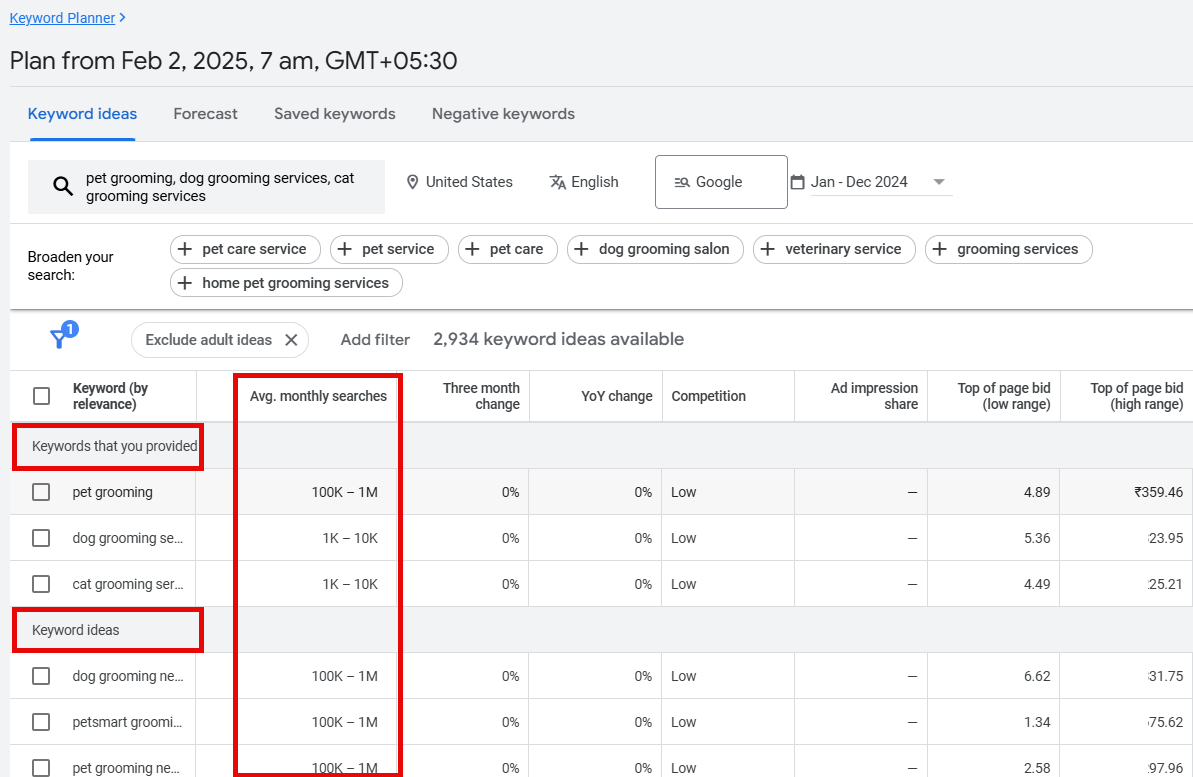Image resolution: width=1193 pixels, height=777 pixels.
Task: Open the Negative keywords tab
Action: tap(503, 114)
